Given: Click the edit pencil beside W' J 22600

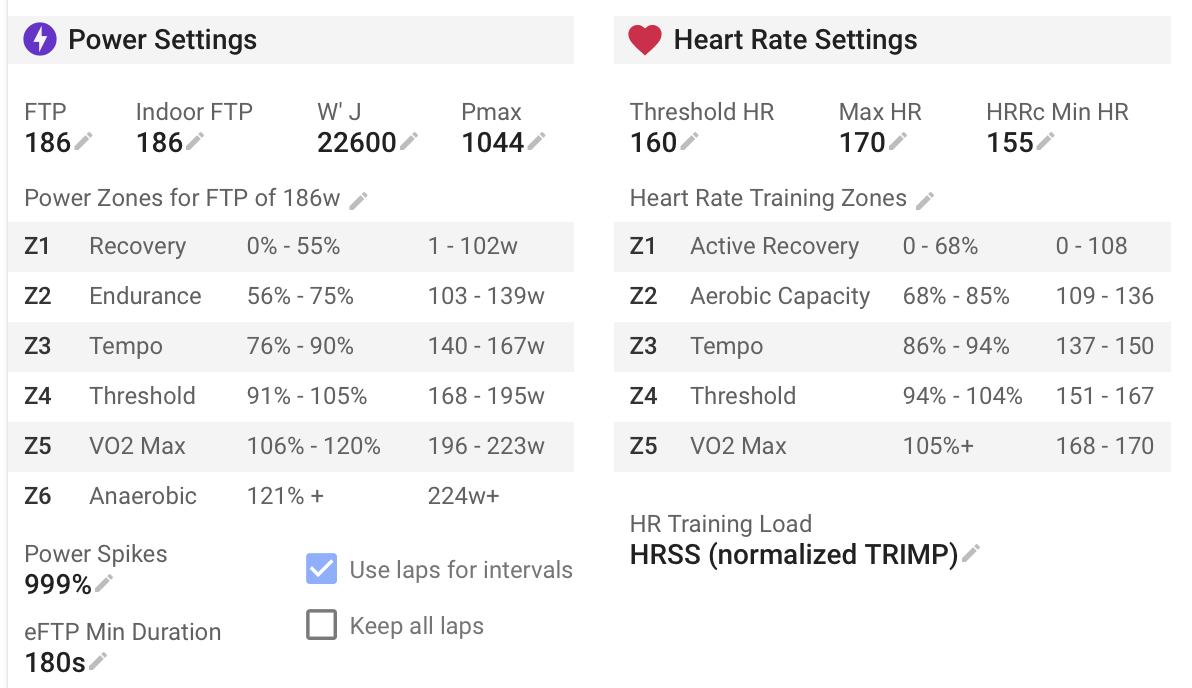Looking at the screenshot, I should click(x=409, y=142).
